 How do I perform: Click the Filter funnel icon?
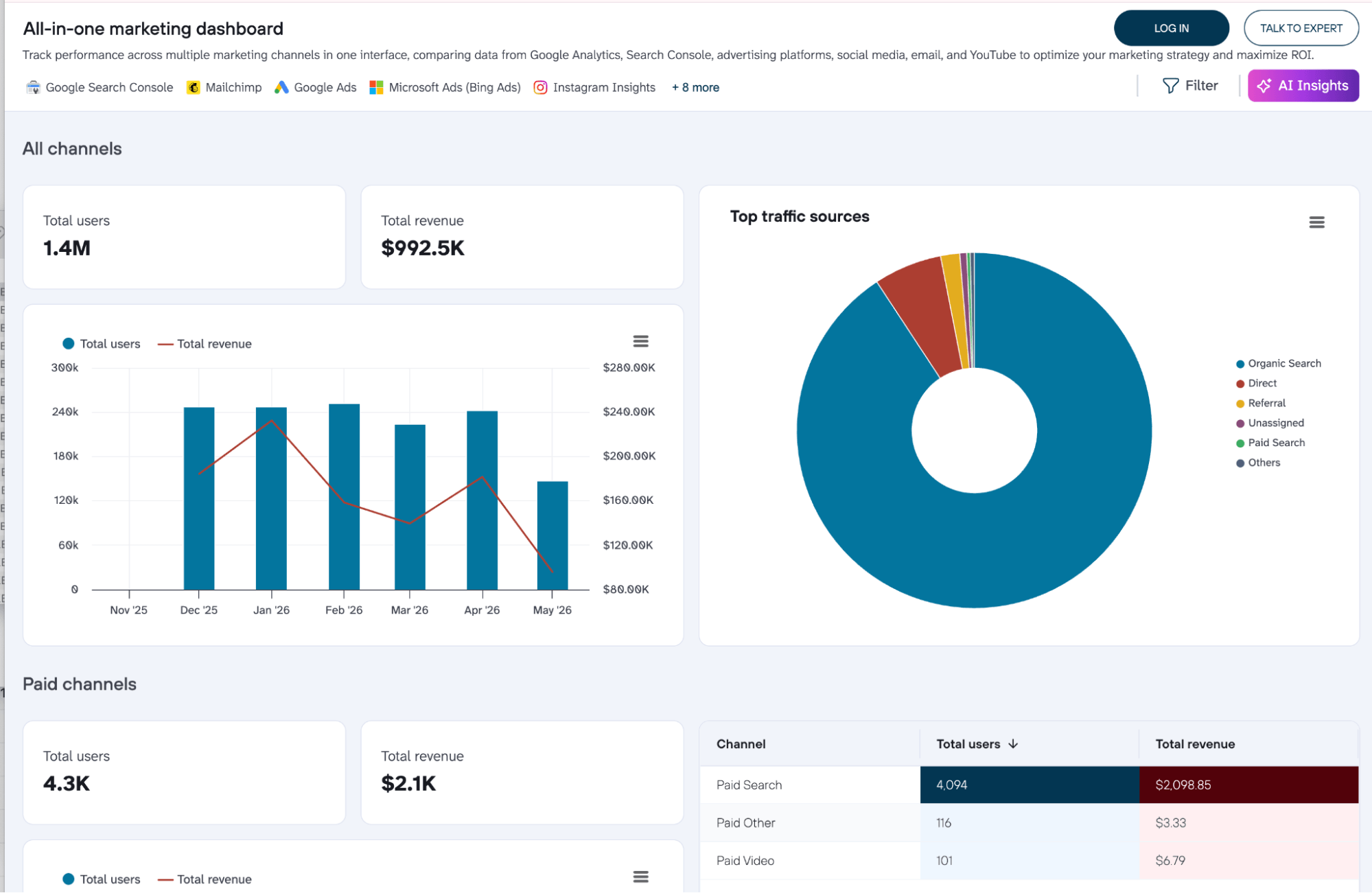(x=1171, y=86)
